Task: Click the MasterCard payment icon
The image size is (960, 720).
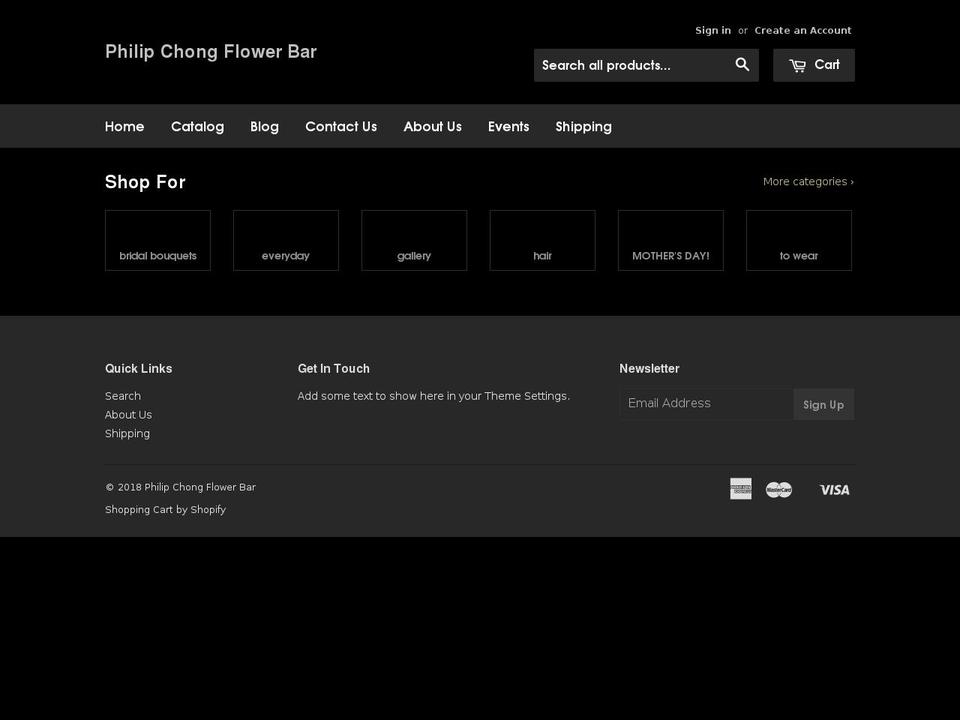Action: click(x=779, y=490)
